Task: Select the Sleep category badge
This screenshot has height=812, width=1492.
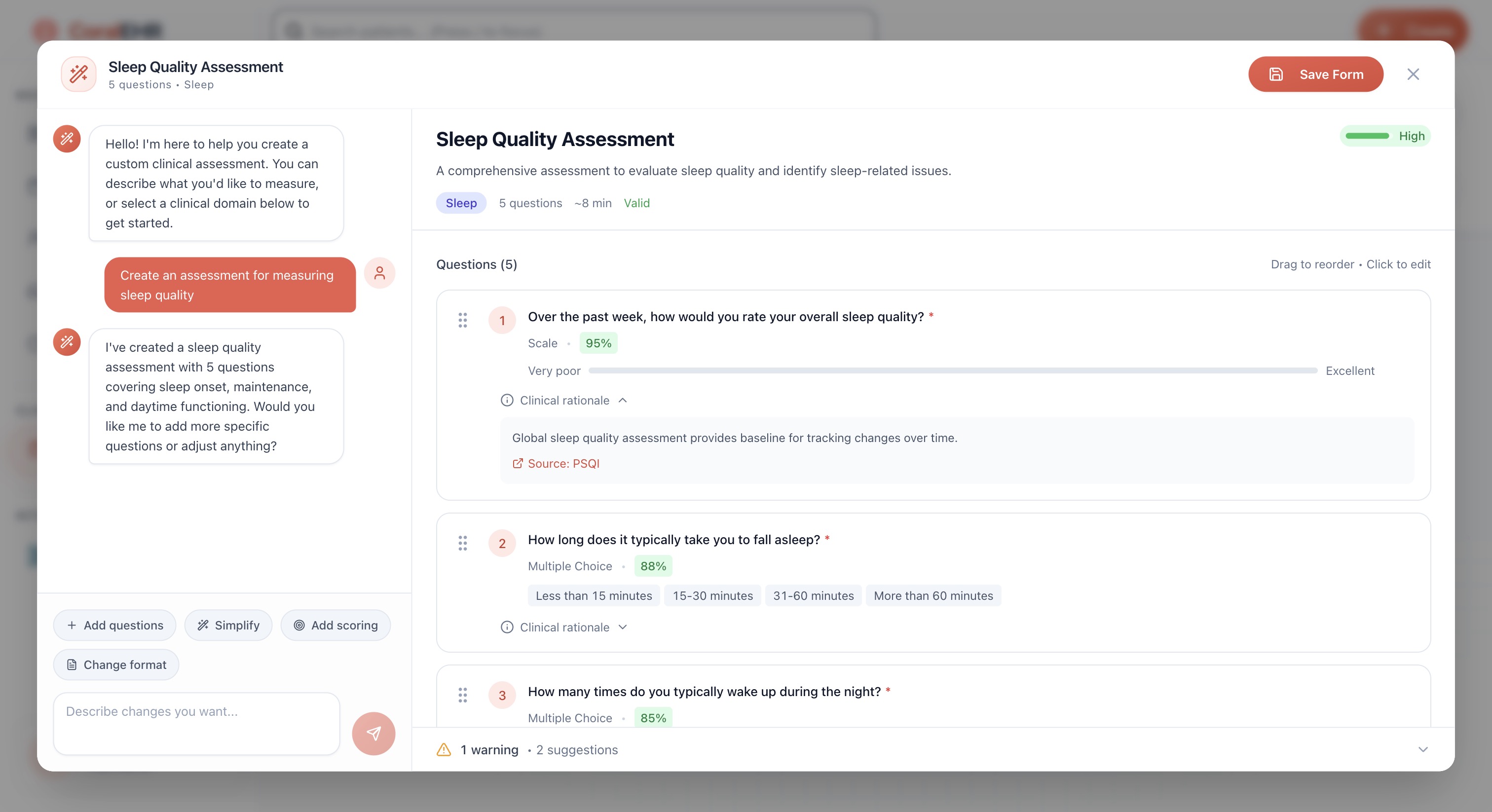Action: click(x=460, y=203)
